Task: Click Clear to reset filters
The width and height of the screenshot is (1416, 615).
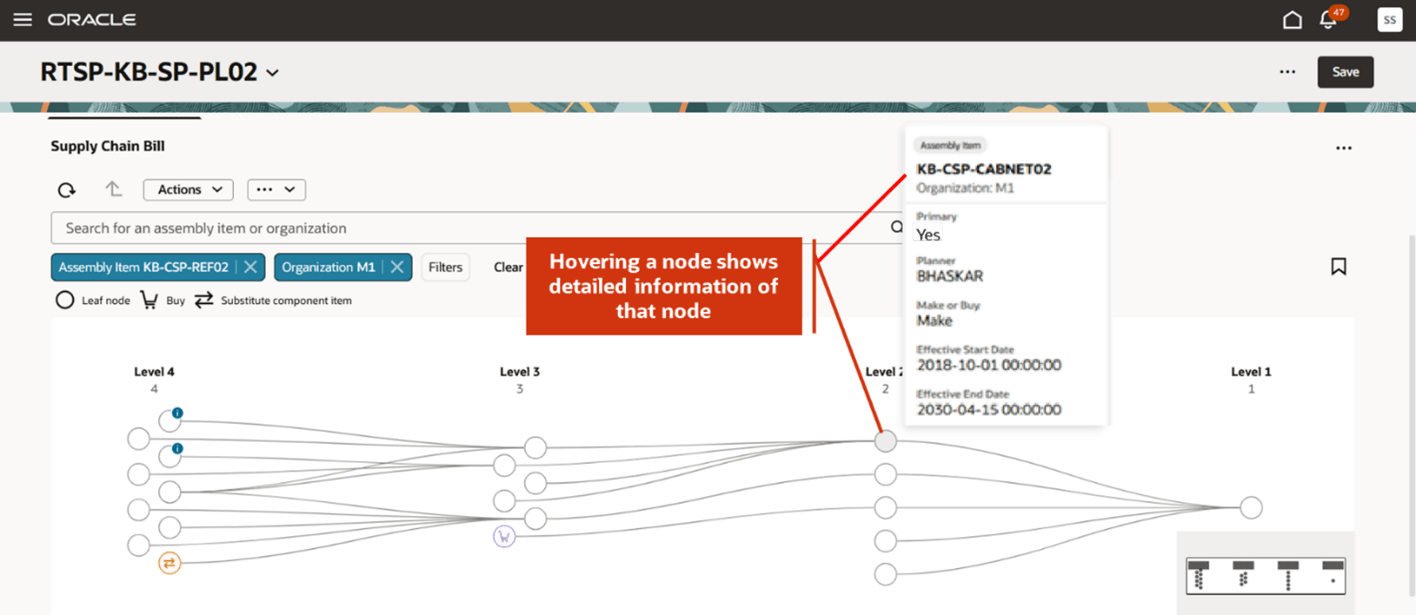Action: [508, 267]
